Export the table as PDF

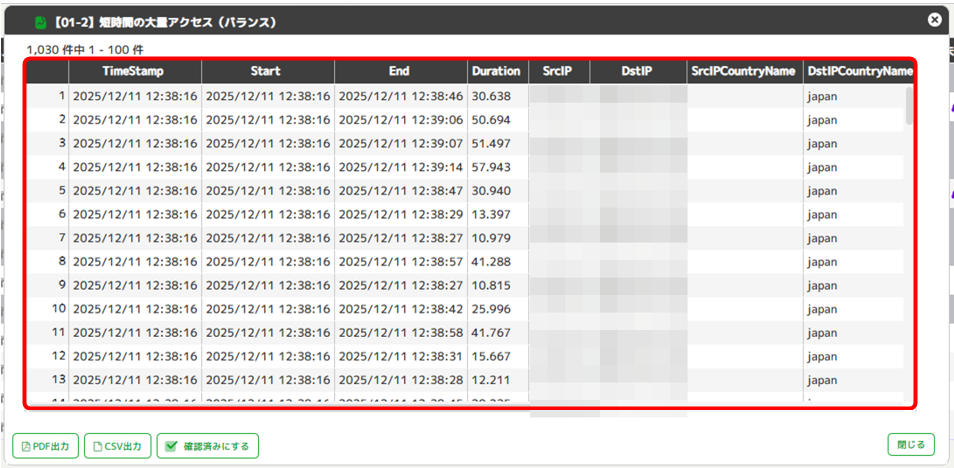pos(45,446)
